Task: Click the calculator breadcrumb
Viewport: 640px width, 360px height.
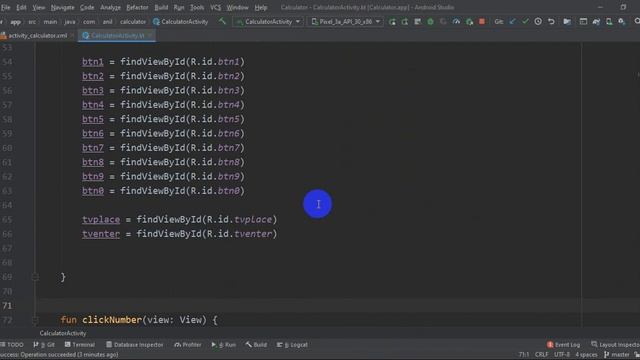Action: pyautogui.click(x=133, y=22)
